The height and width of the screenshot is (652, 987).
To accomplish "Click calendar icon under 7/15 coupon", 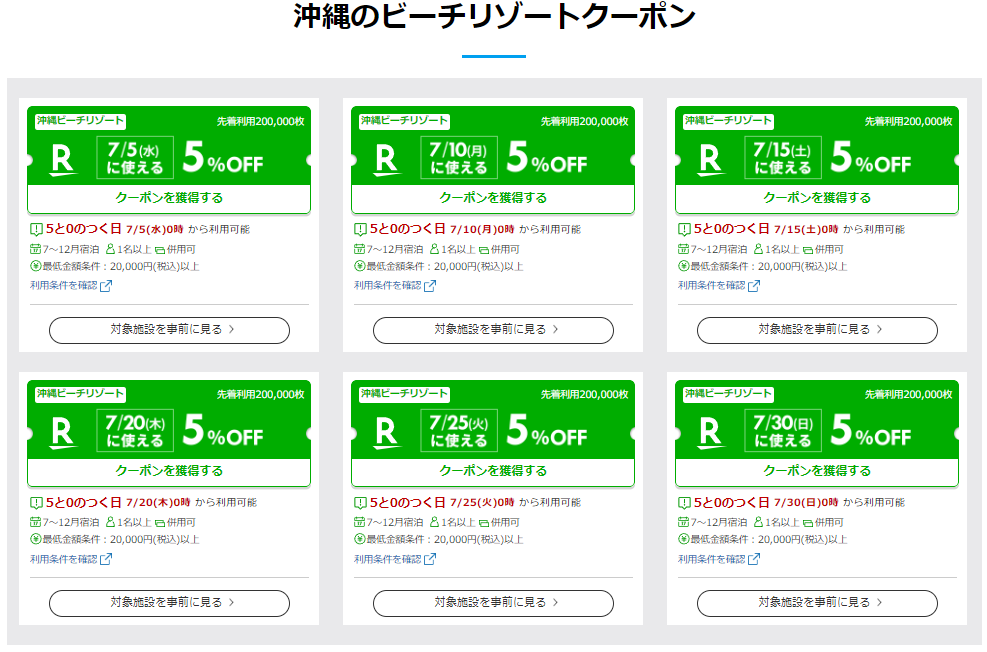I will (684, 248).
